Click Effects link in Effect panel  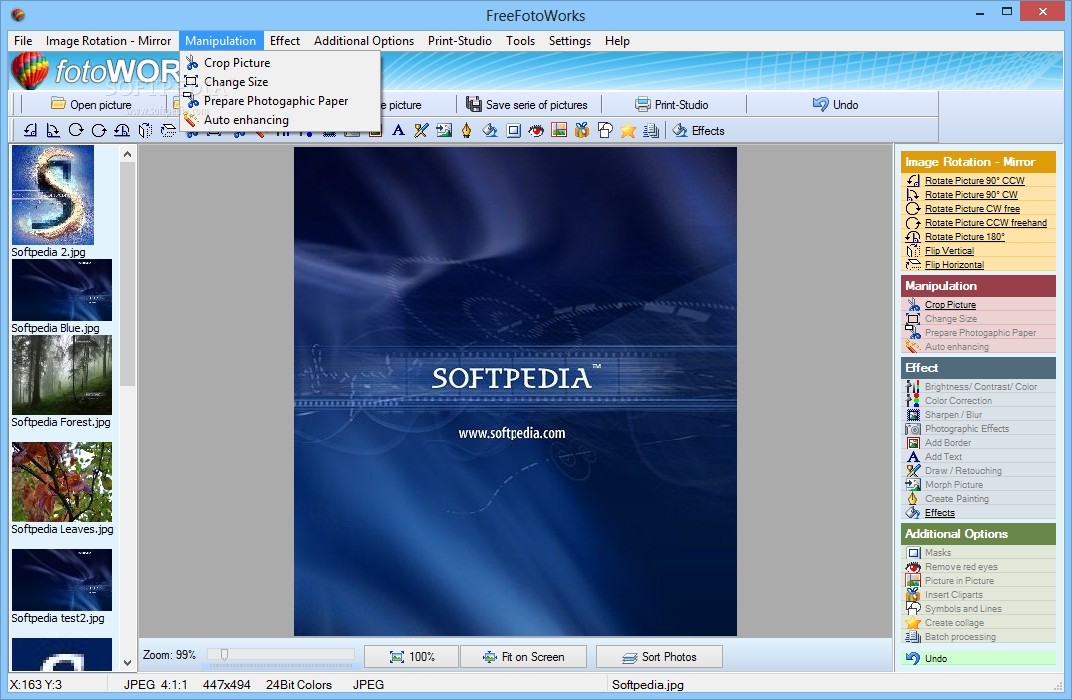[x=939, y=513]
